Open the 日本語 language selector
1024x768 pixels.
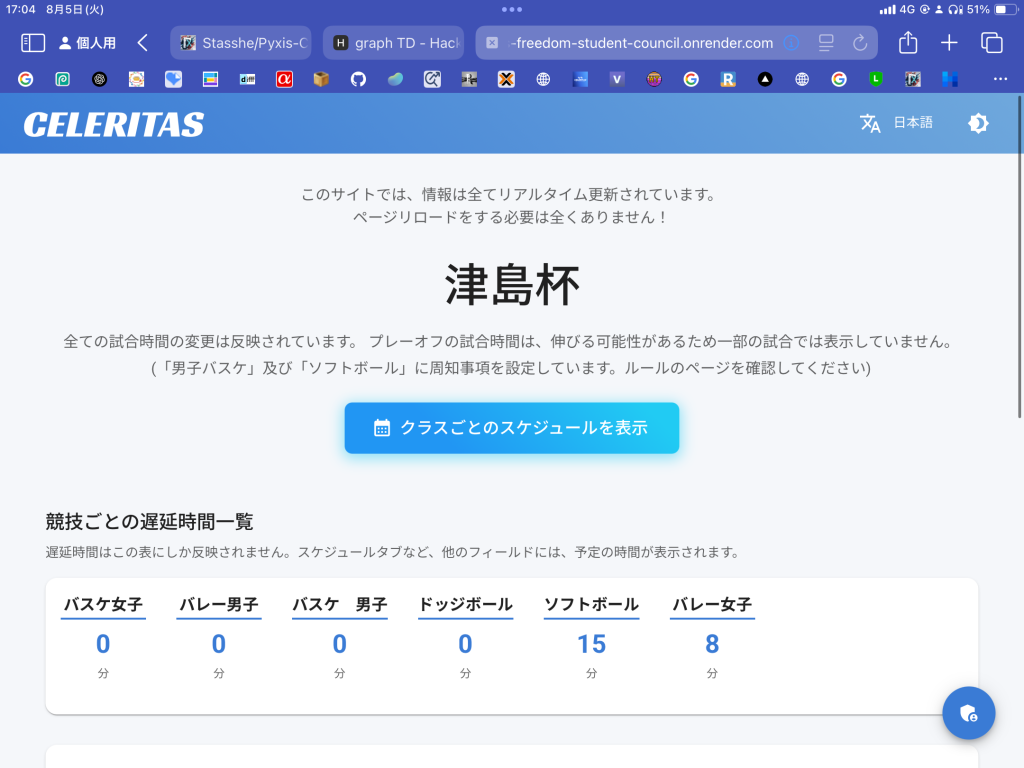(x=912, y=123)
